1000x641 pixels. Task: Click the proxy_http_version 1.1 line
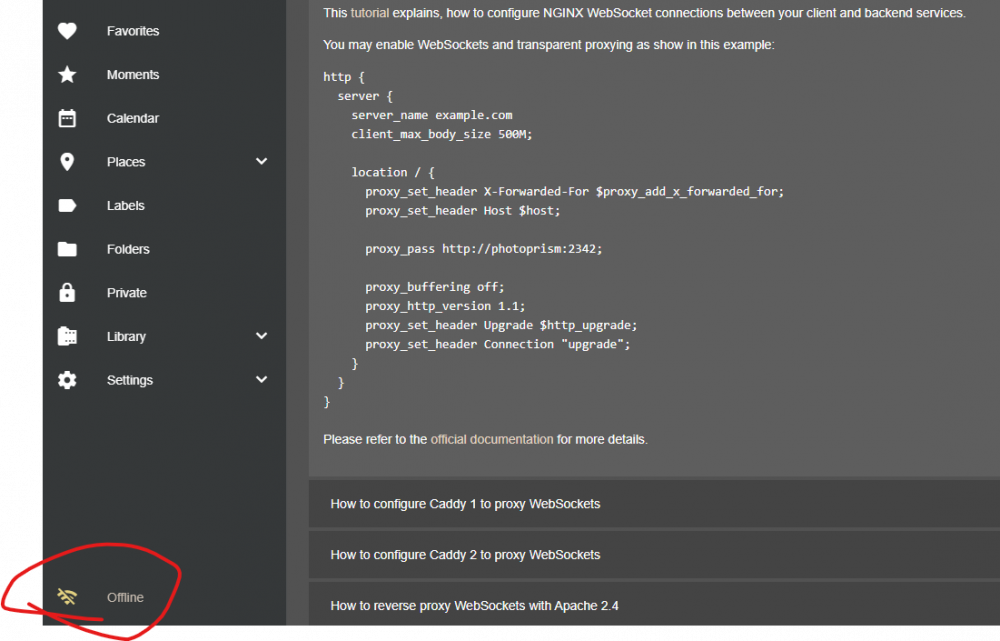tap(445, 306)
